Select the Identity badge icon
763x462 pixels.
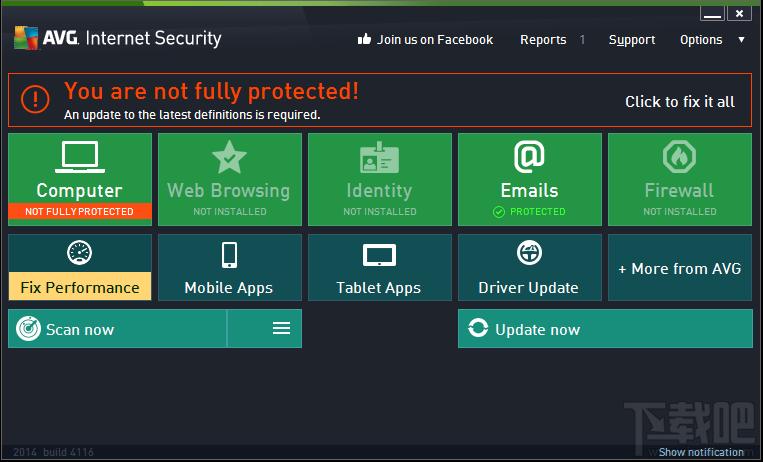coord(379,157)
